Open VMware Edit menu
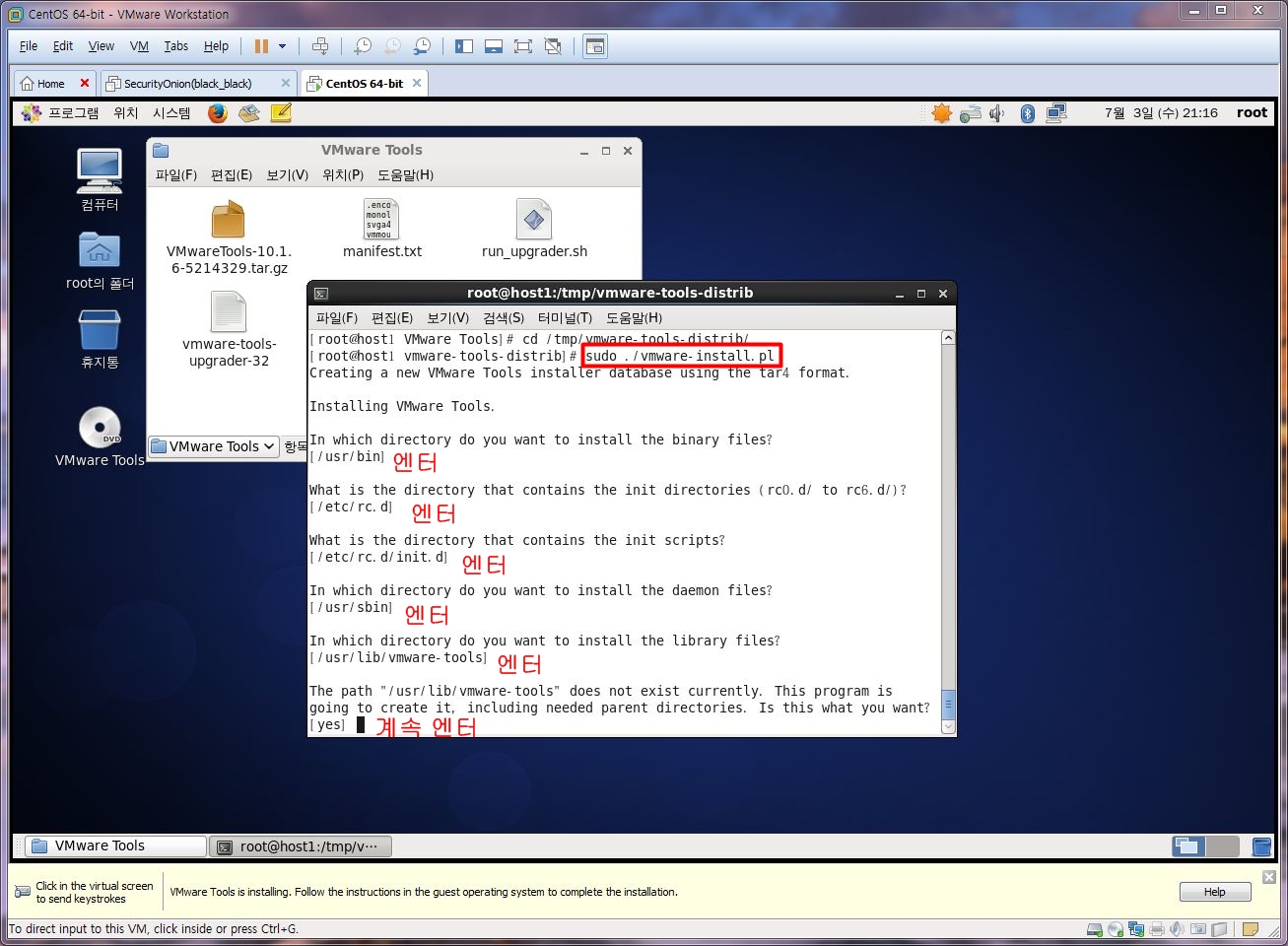This screenshot has width=1288, height=946. [63, 46]
